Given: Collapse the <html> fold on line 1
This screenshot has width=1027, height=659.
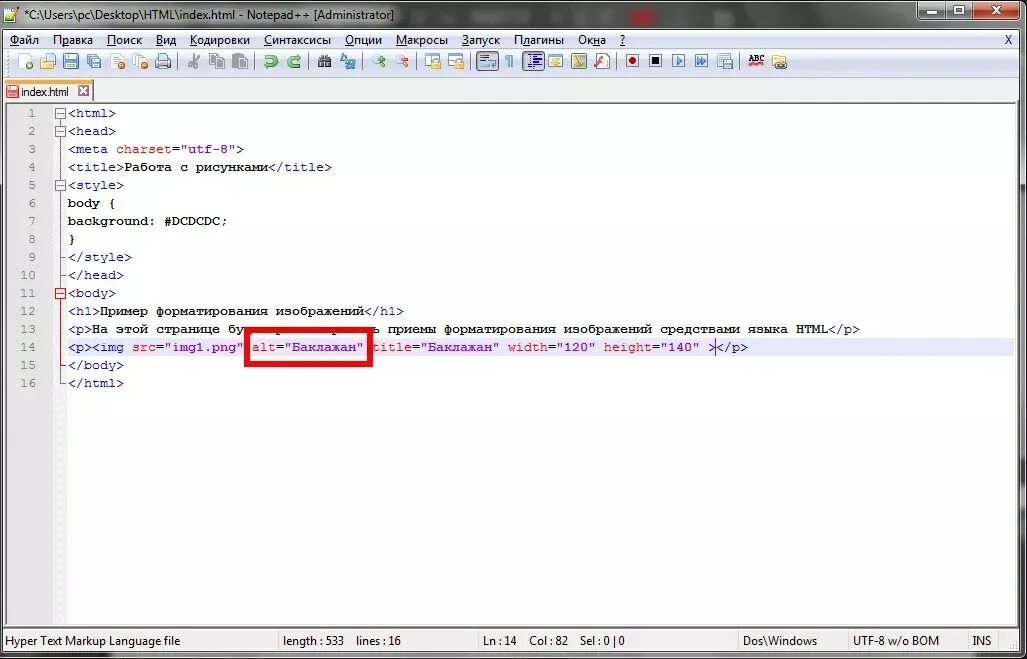Looking at the screenshot, I should [x=60, y=113].
